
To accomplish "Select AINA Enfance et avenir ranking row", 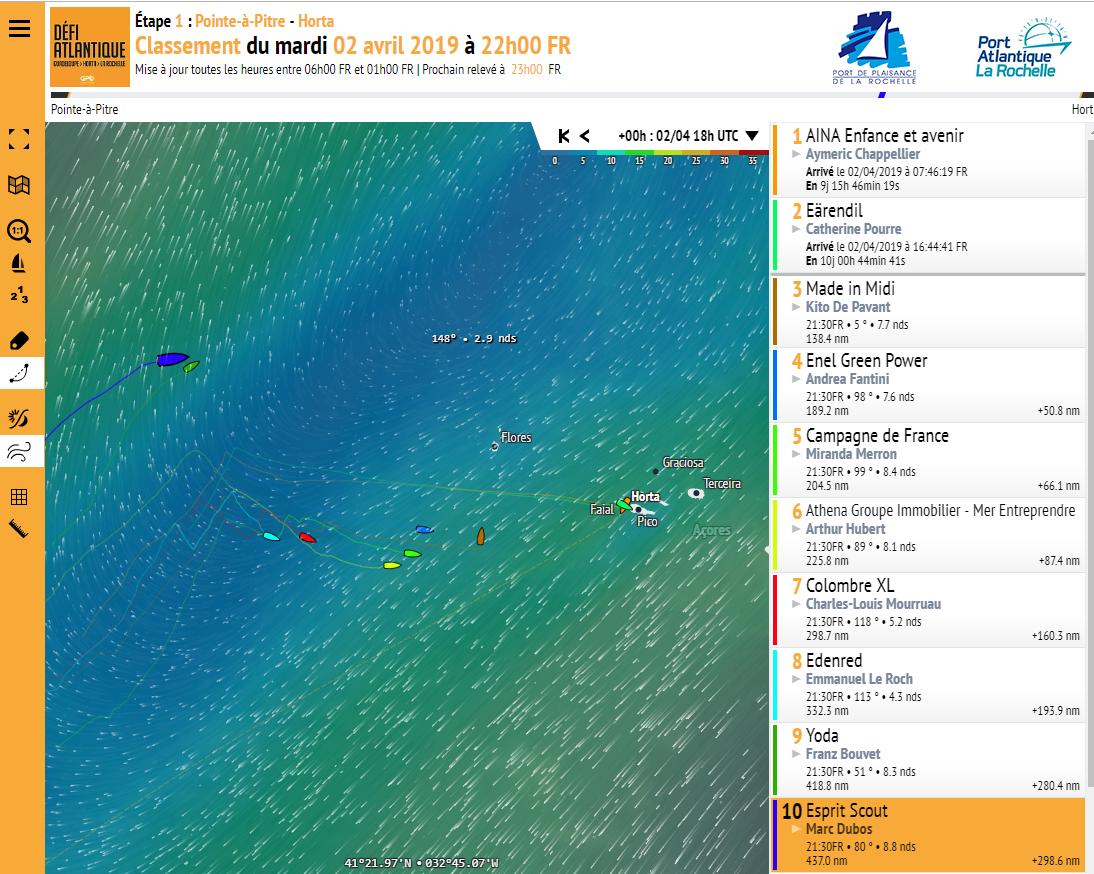I will click(929, 160).
